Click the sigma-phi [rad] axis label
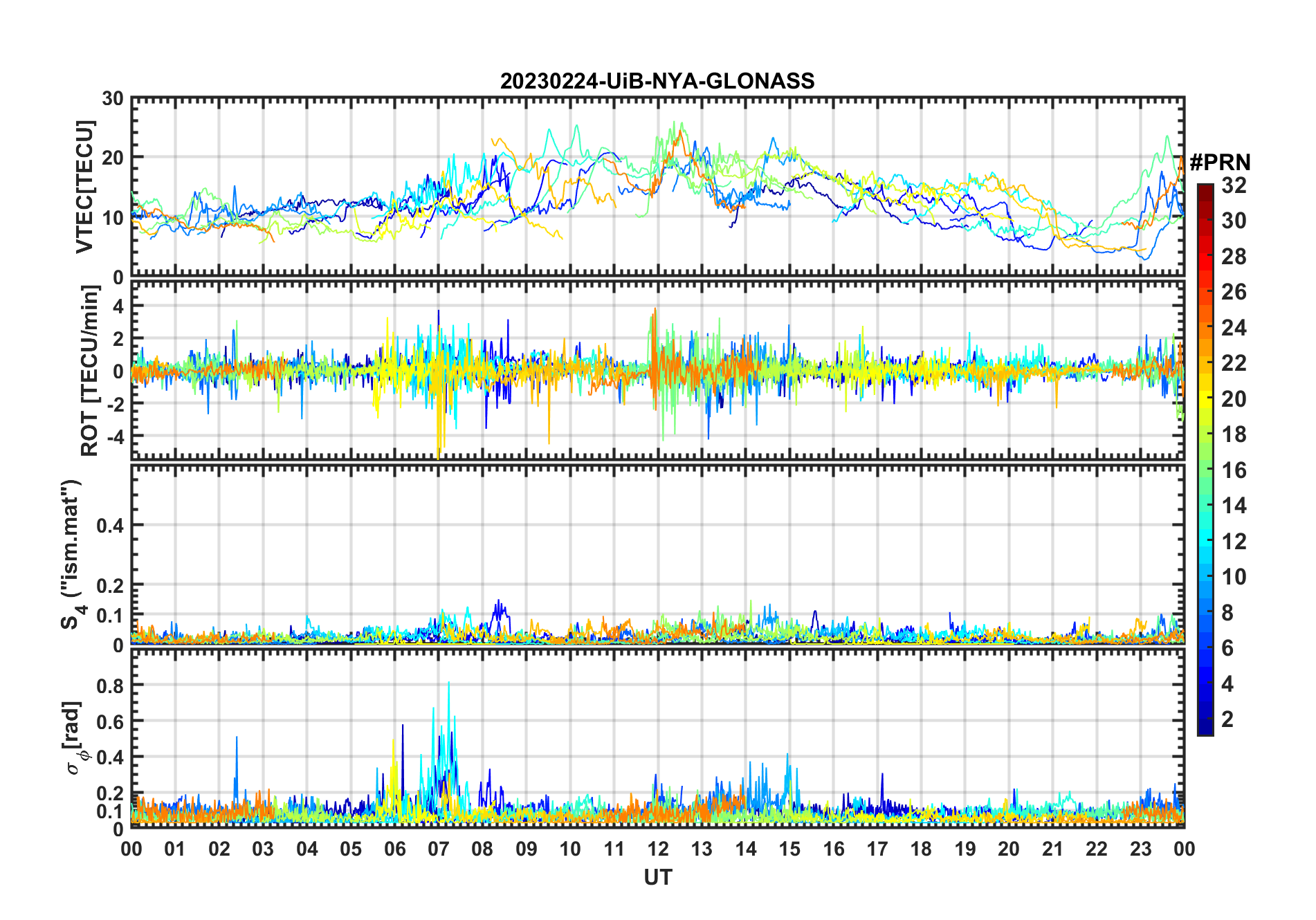Screen dimensions: 1316x920 coord(75,738)
